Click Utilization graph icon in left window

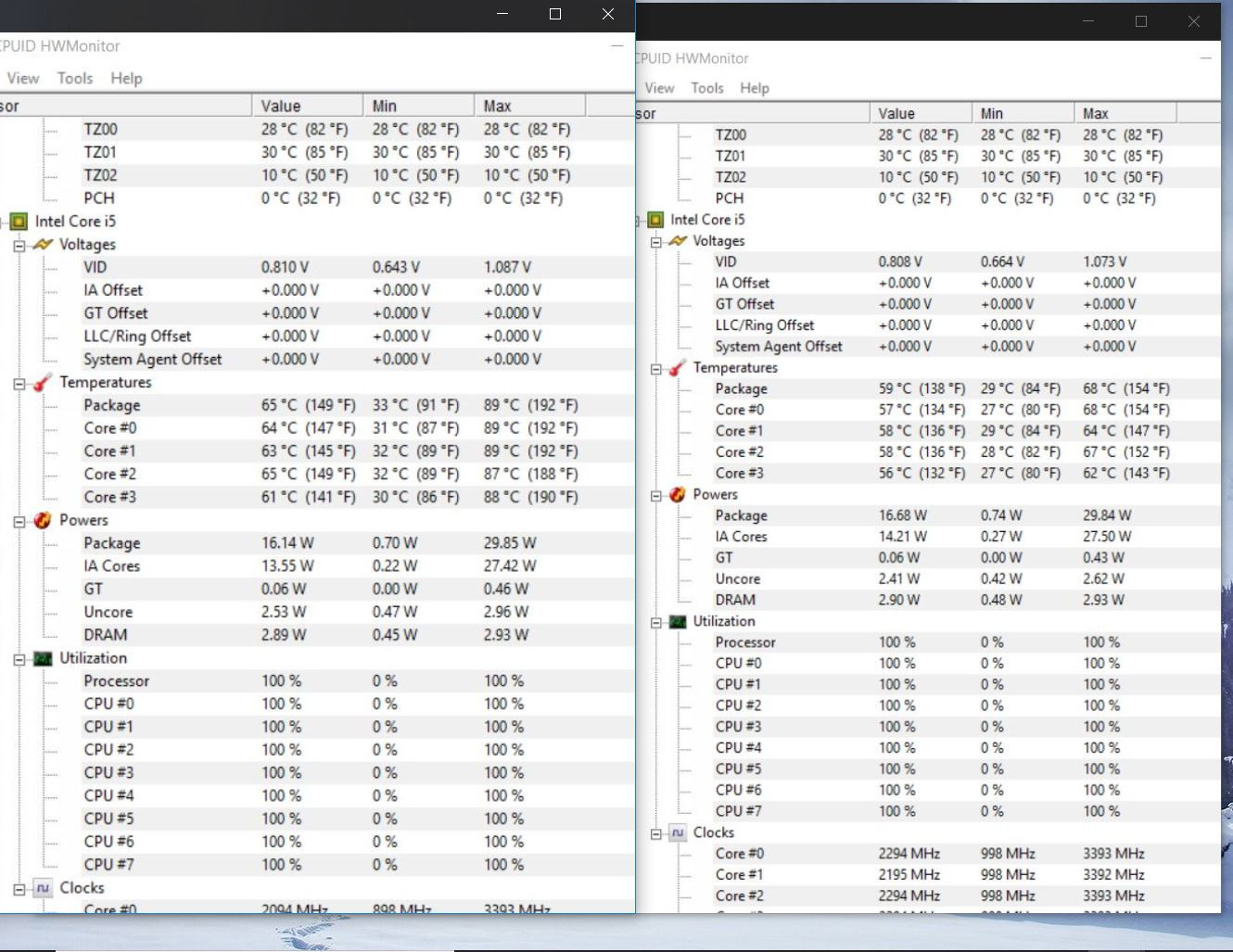coord(43,659)
